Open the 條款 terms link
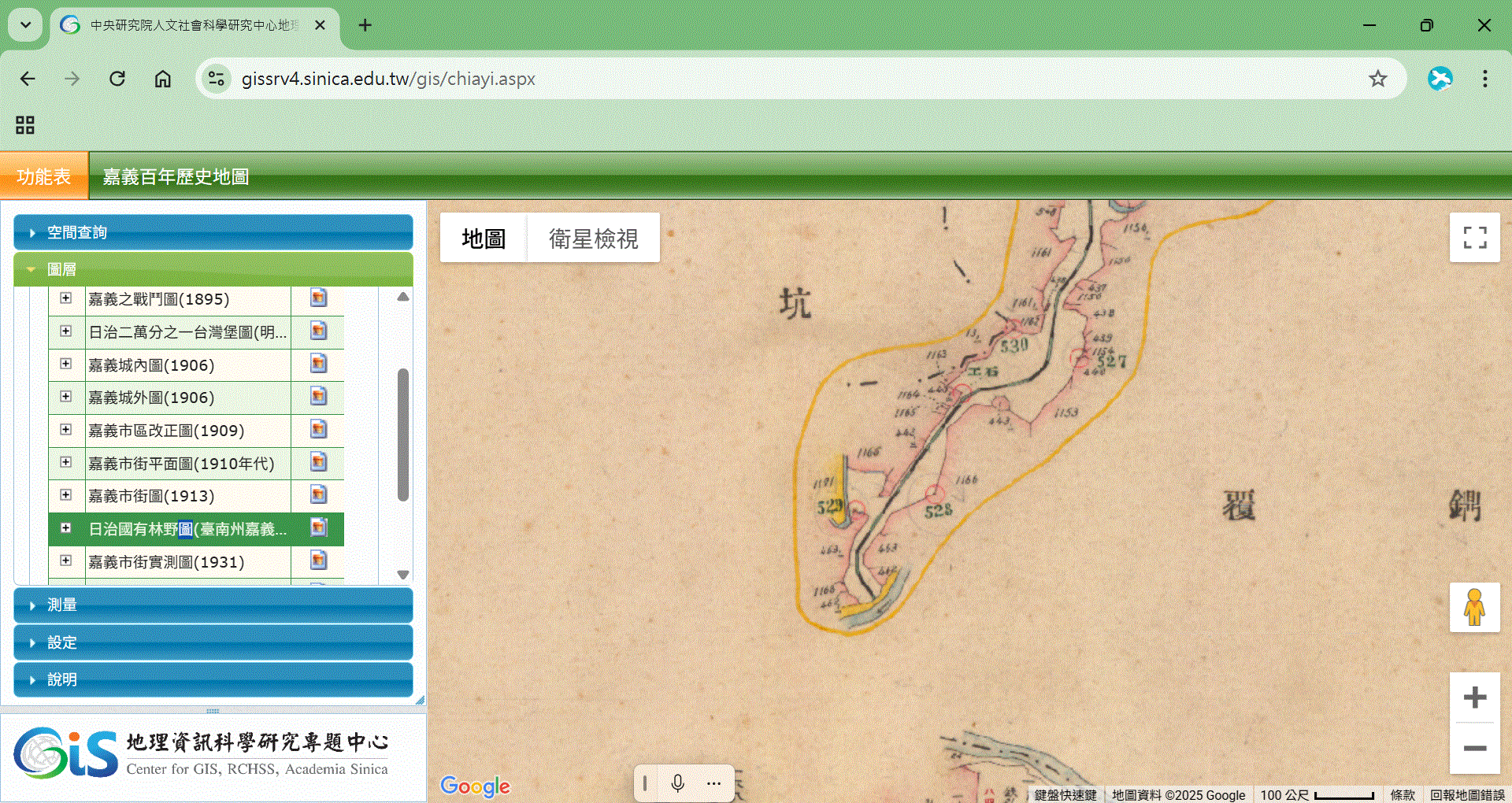 tap(1402, 795)
